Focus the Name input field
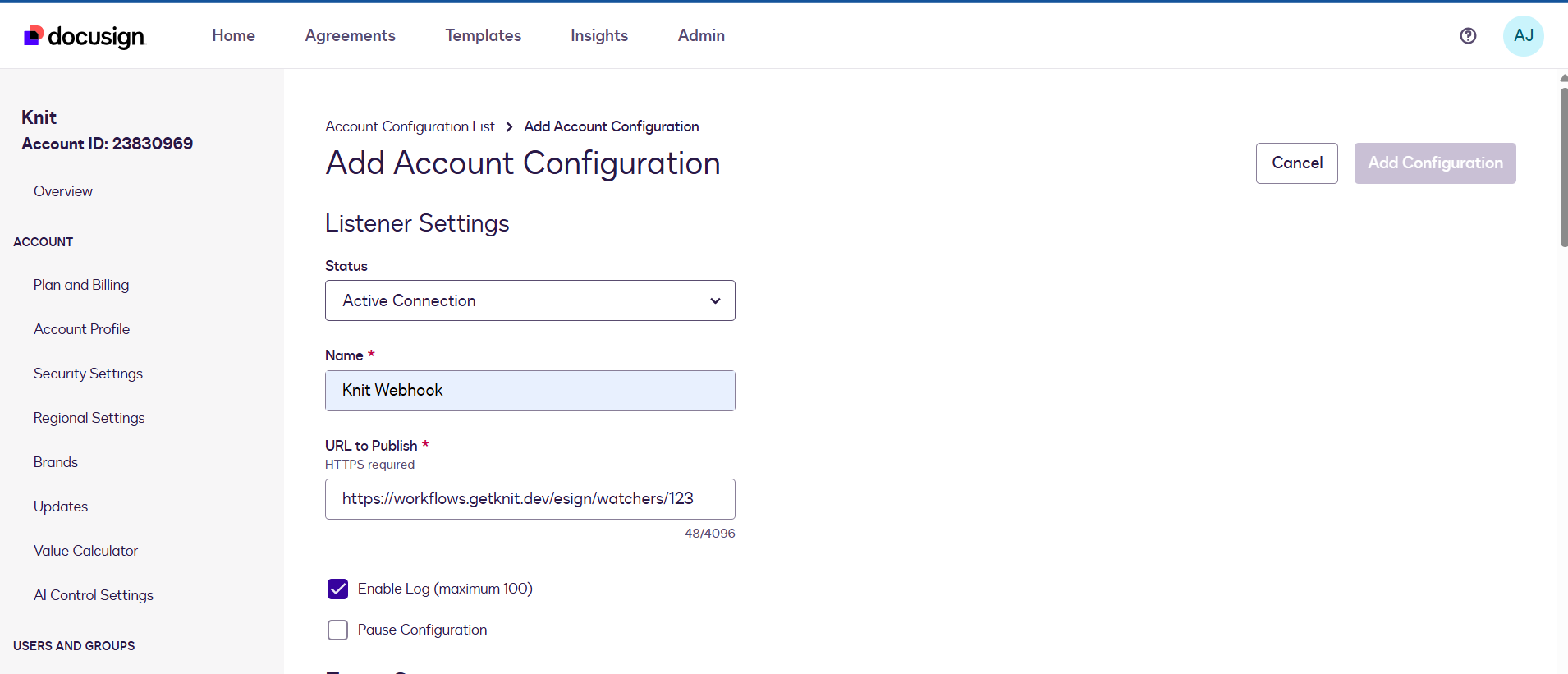 [x=530, y=391]
